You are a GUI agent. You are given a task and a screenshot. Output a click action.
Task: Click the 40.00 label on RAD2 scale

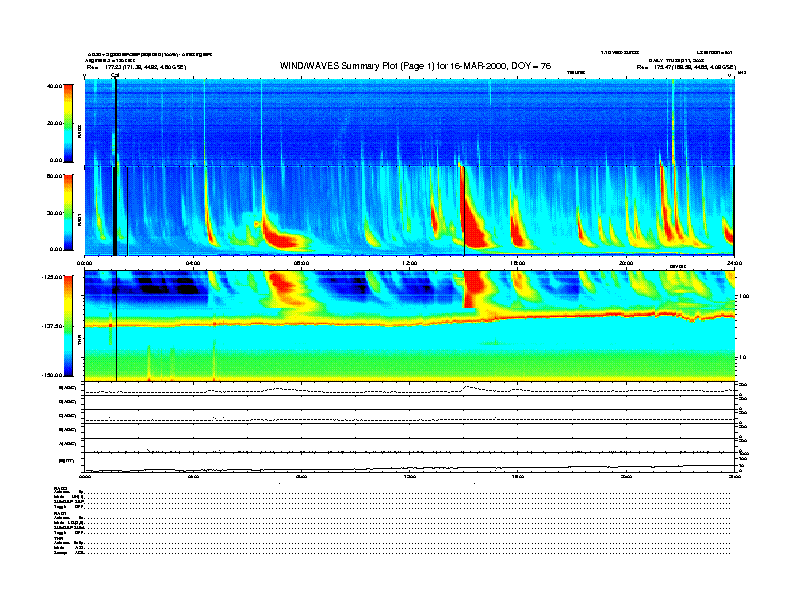coord(55,86)
